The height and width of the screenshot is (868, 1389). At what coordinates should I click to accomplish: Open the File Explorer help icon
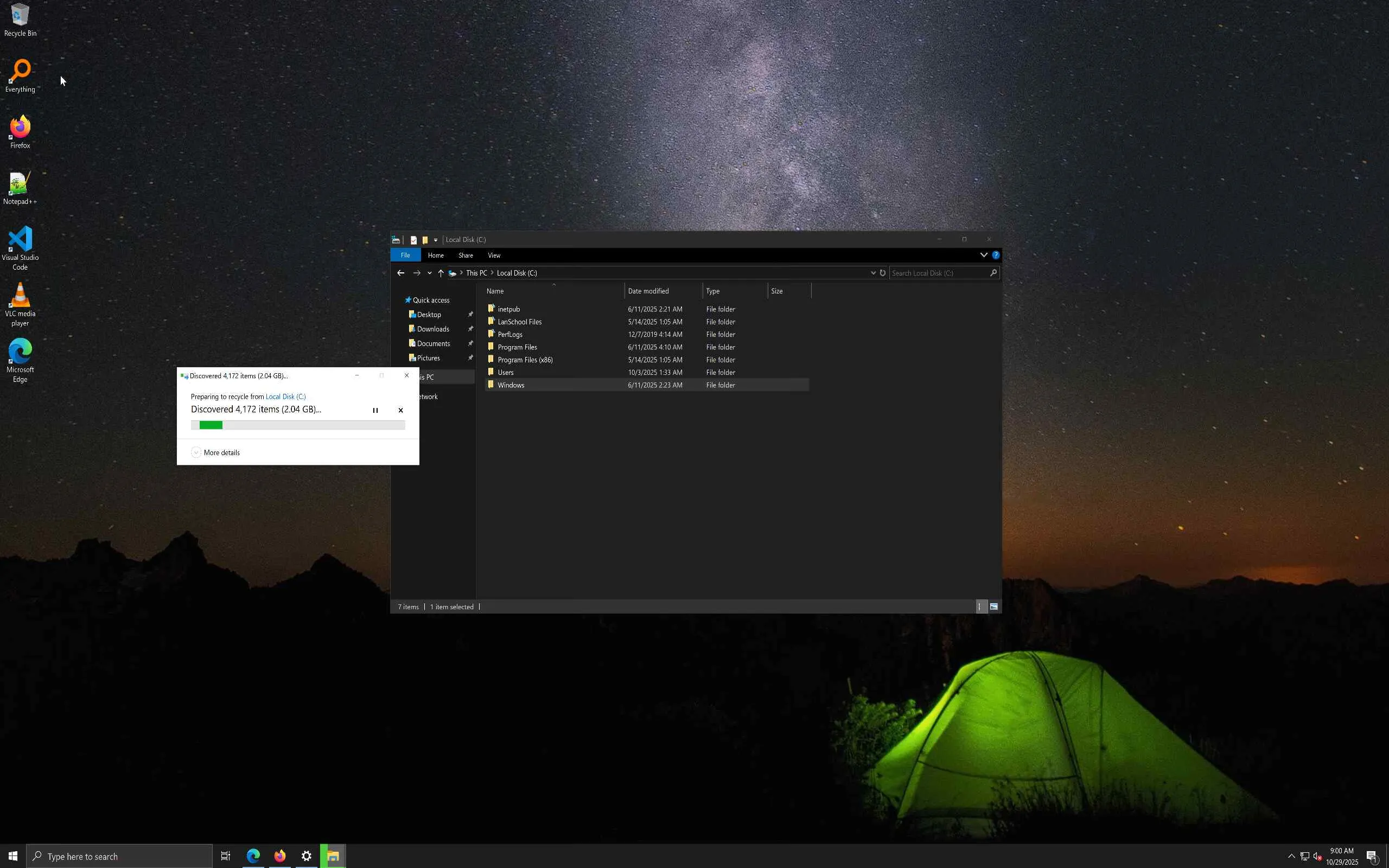point(996,255)
